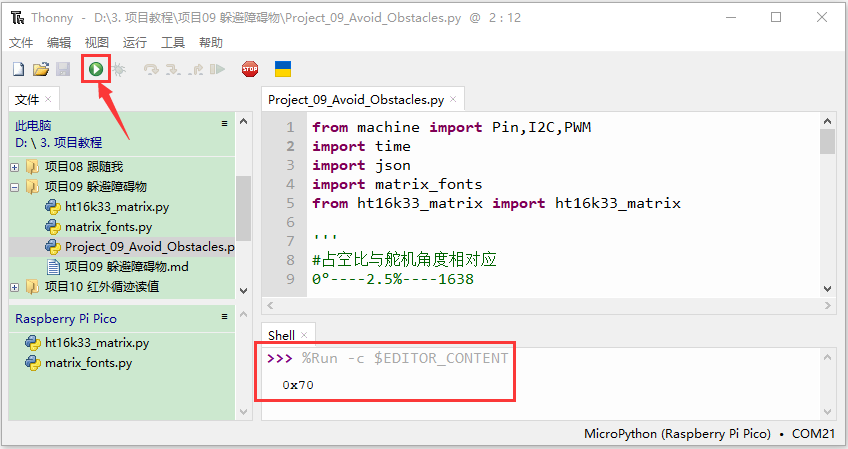Click the Resume execution toolbar icon
Viewport: 848px width, 449px height.
pyautogui.click(x=217, y=69)
